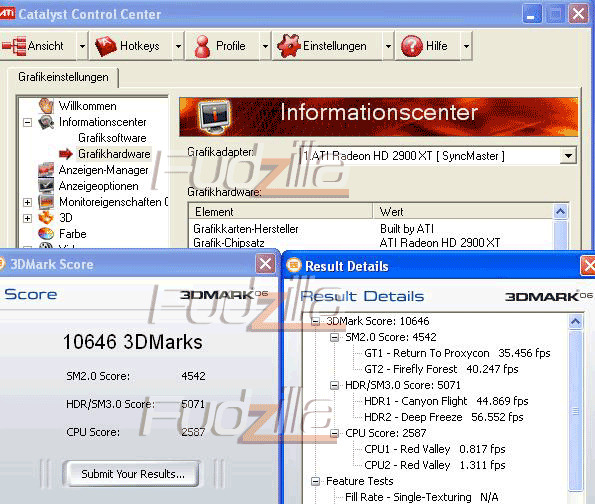Screen dimensions: 595x504
Task: Click the Anzeigen-Manager icon
Action: coord(46,170)
